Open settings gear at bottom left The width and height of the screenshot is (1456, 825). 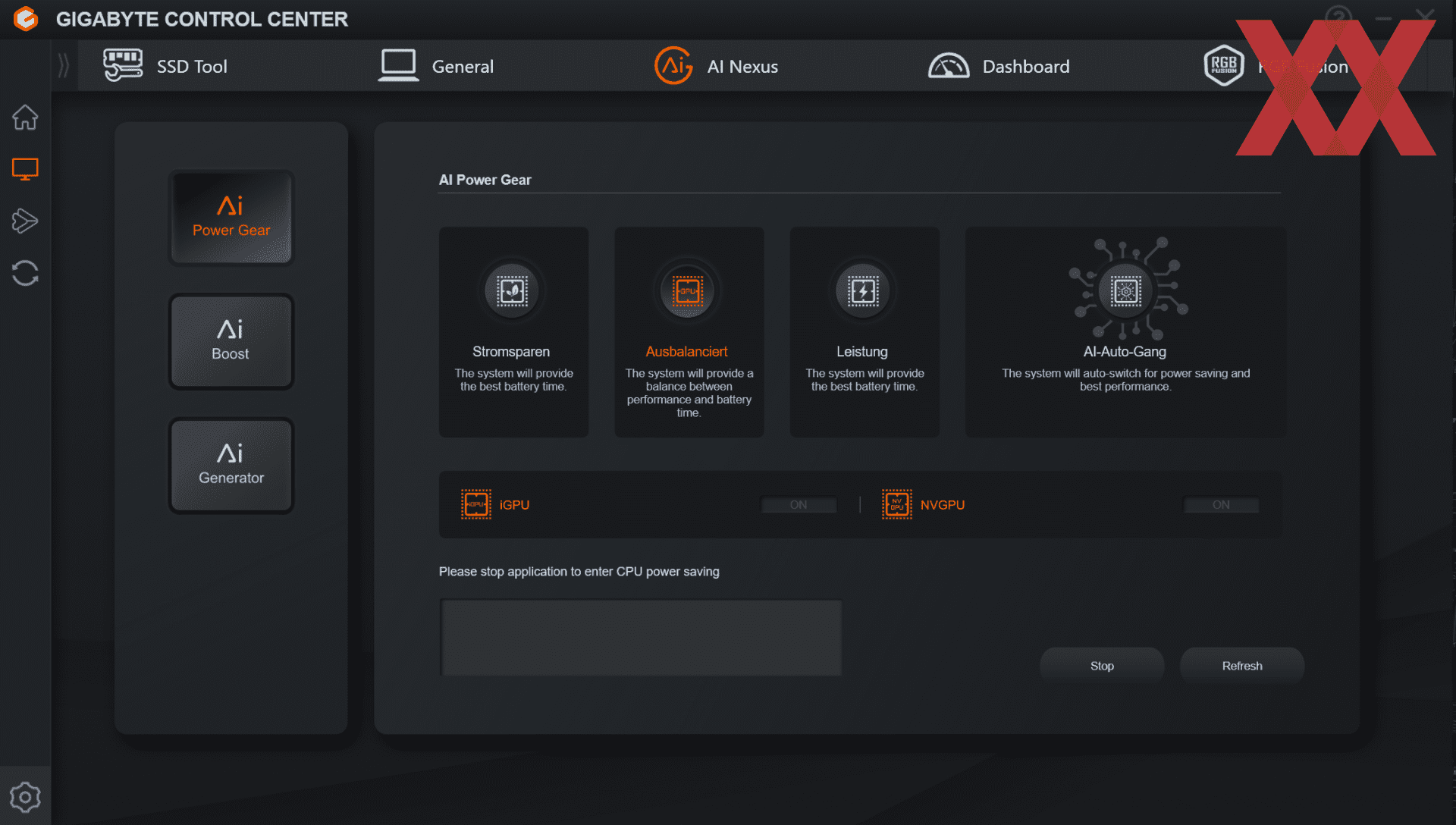[25, 797]
